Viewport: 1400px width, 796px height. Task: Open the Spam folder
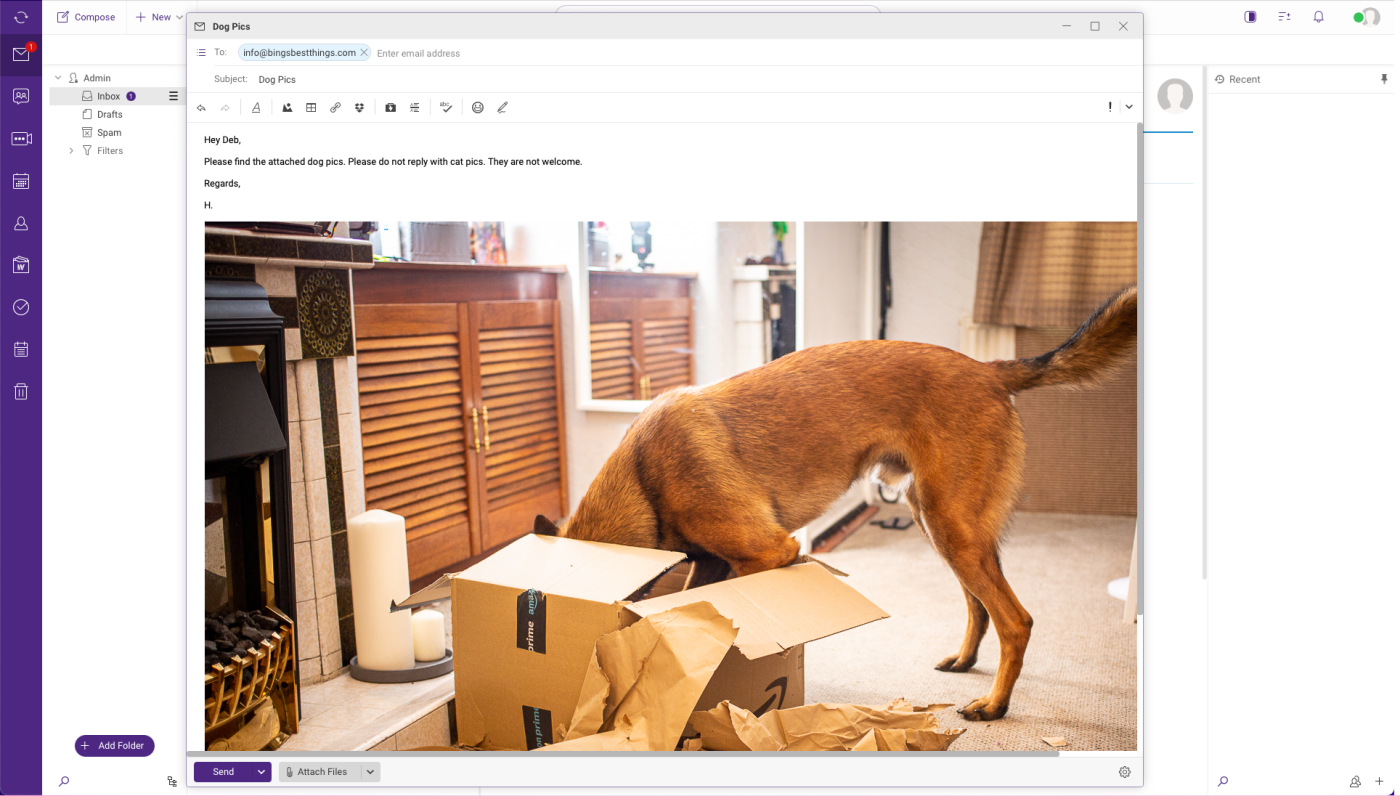click(109, 132)
